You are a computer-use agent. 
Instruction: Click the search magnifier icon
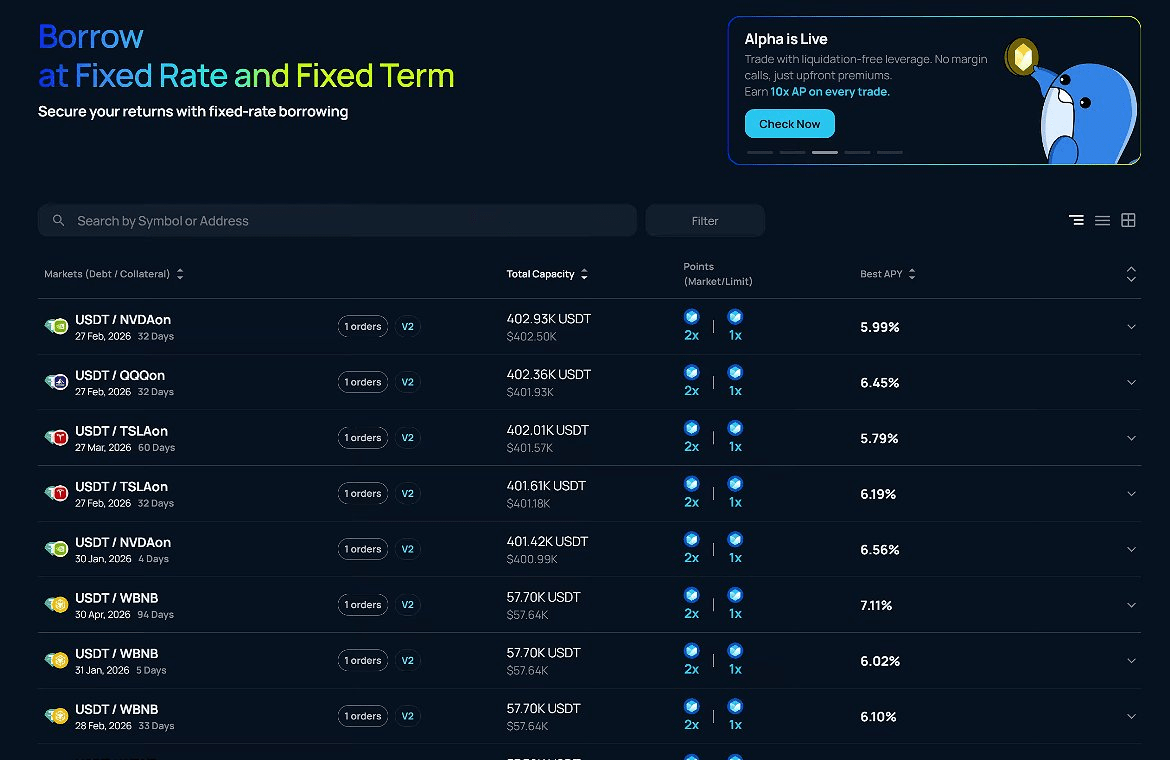click(59, 220)
